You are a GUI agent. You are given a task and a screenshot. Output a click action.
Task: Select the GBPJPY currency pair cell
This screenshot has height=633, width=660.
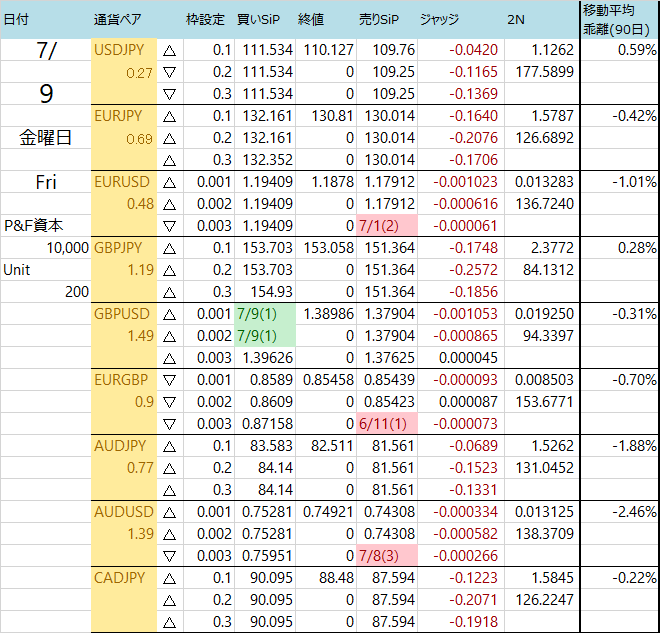124,248
